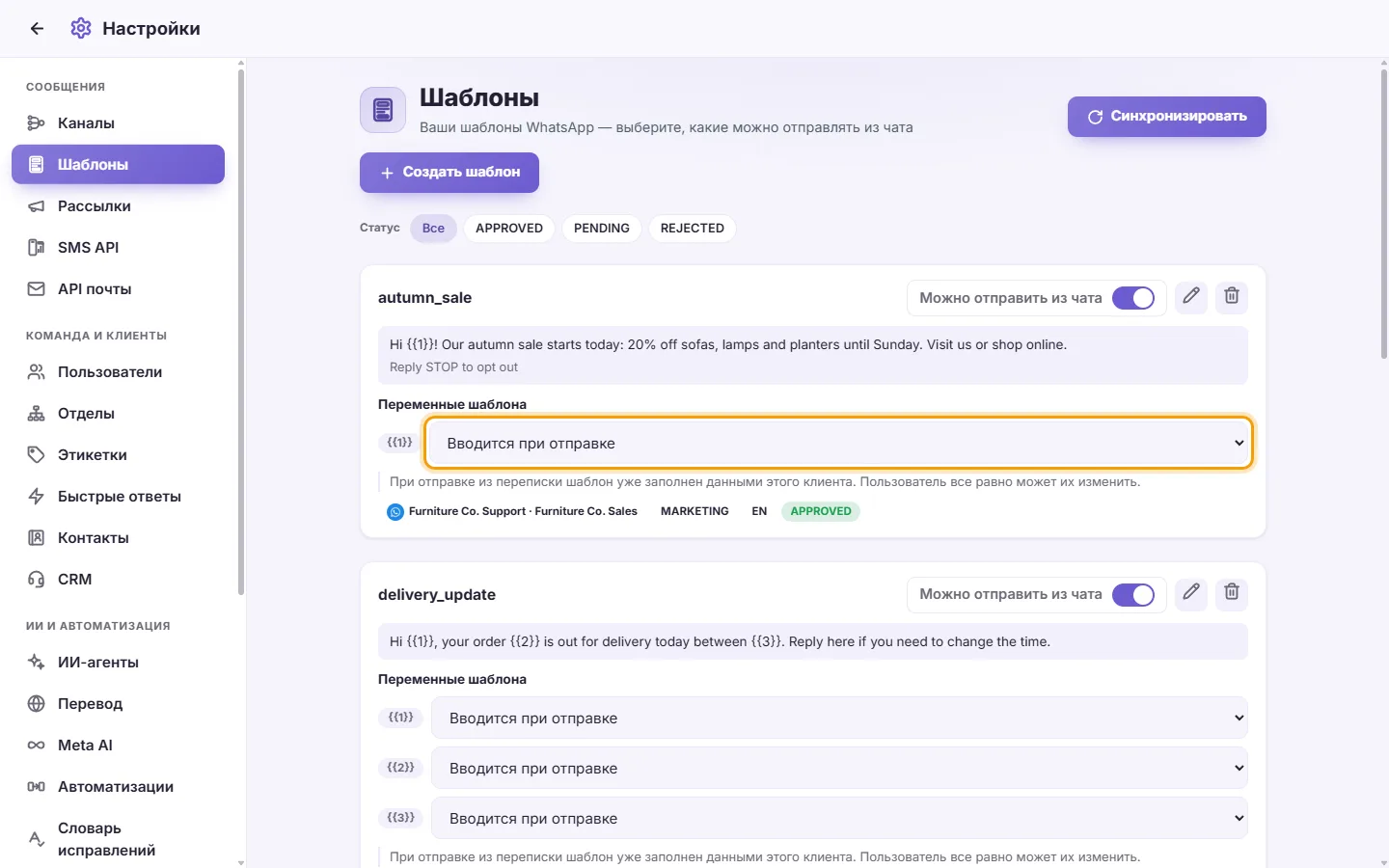Viewport: 1389px width, 868px height.
Task: Click the Контакты address book icon
Action: click(x=36, y=538)
